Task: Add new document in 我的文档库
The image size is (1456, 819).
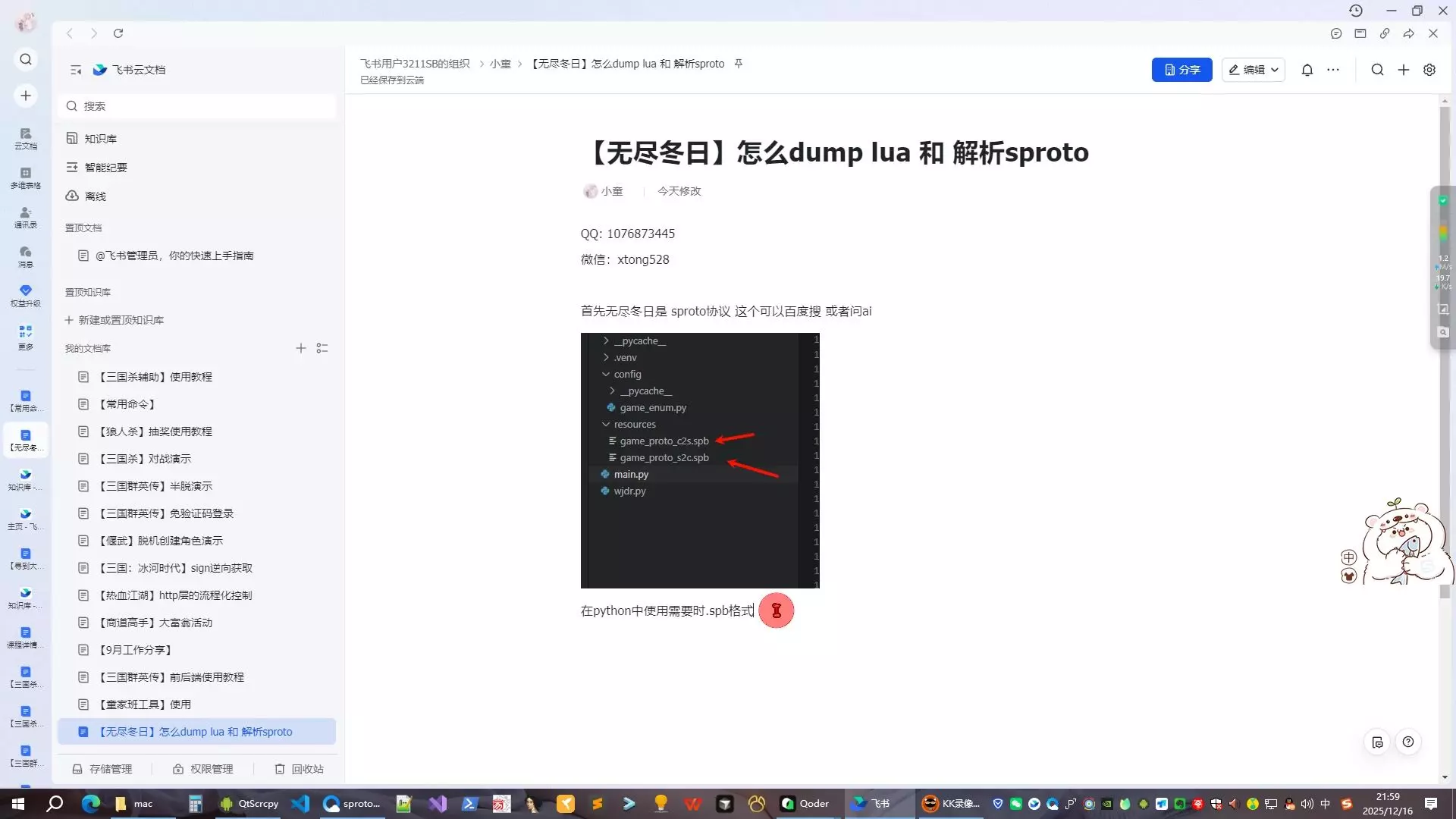Action: click(x=301, y=348)
